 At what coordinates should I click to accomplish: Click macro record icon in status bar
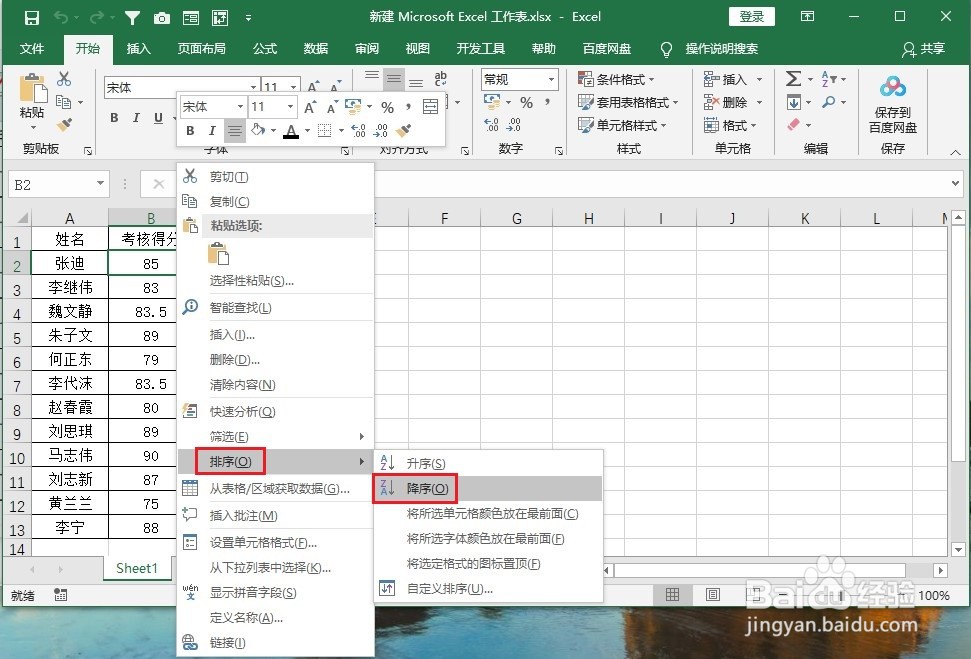[60, 595]
